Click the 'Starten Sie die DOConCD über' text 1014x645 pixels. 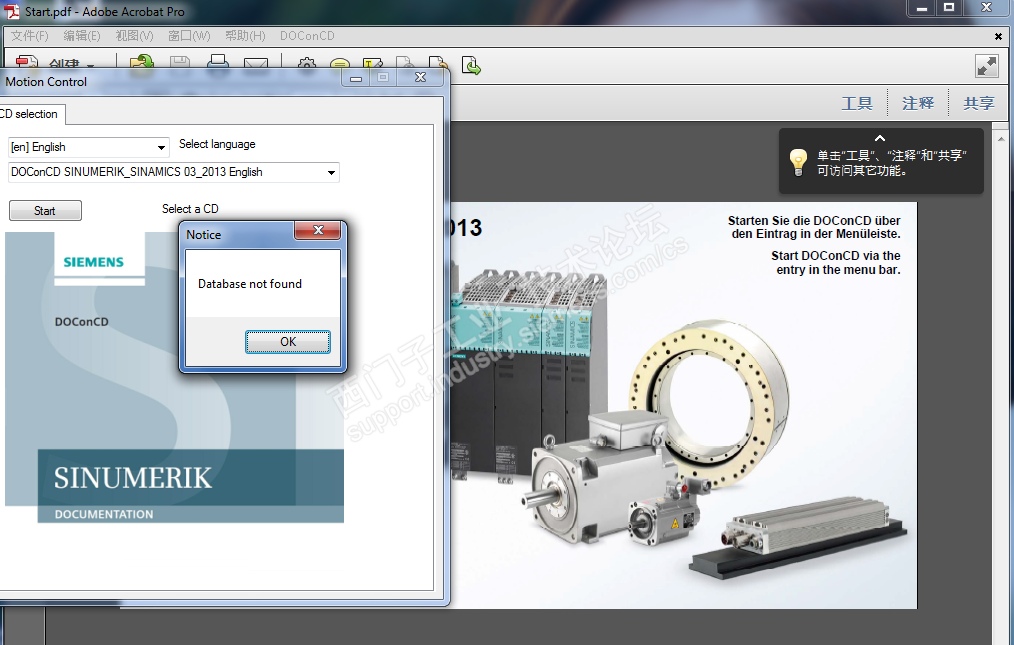(814, 227)
